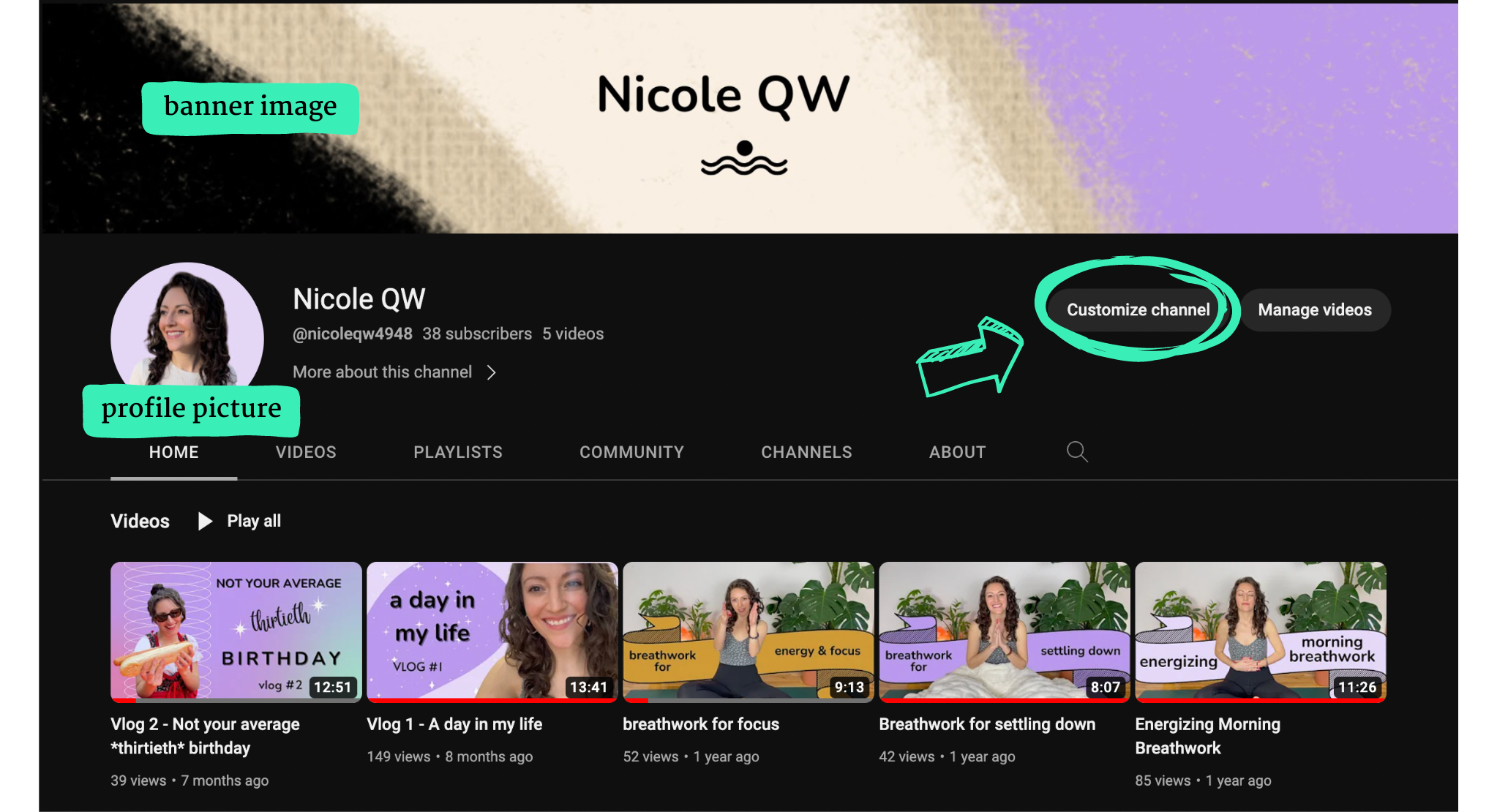Play the breathwork for energy & focus thumbnail
Image resolution: width=1497 pixels, height=812 pixels.
click(748, 631)
